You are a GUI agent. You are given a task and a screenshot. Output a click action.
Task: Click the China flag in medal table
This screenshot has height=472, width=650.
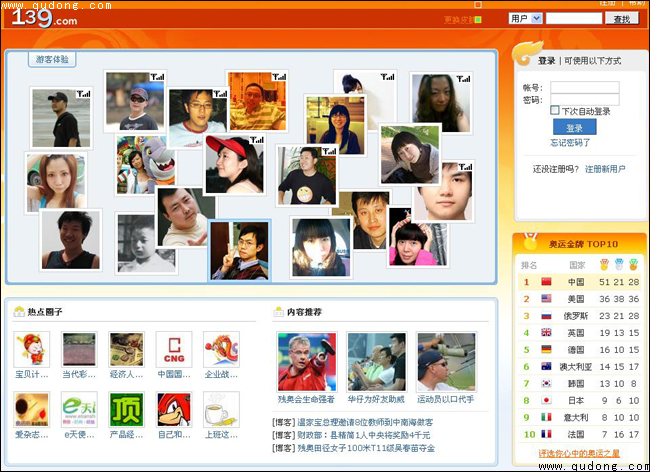pos(546,282)
